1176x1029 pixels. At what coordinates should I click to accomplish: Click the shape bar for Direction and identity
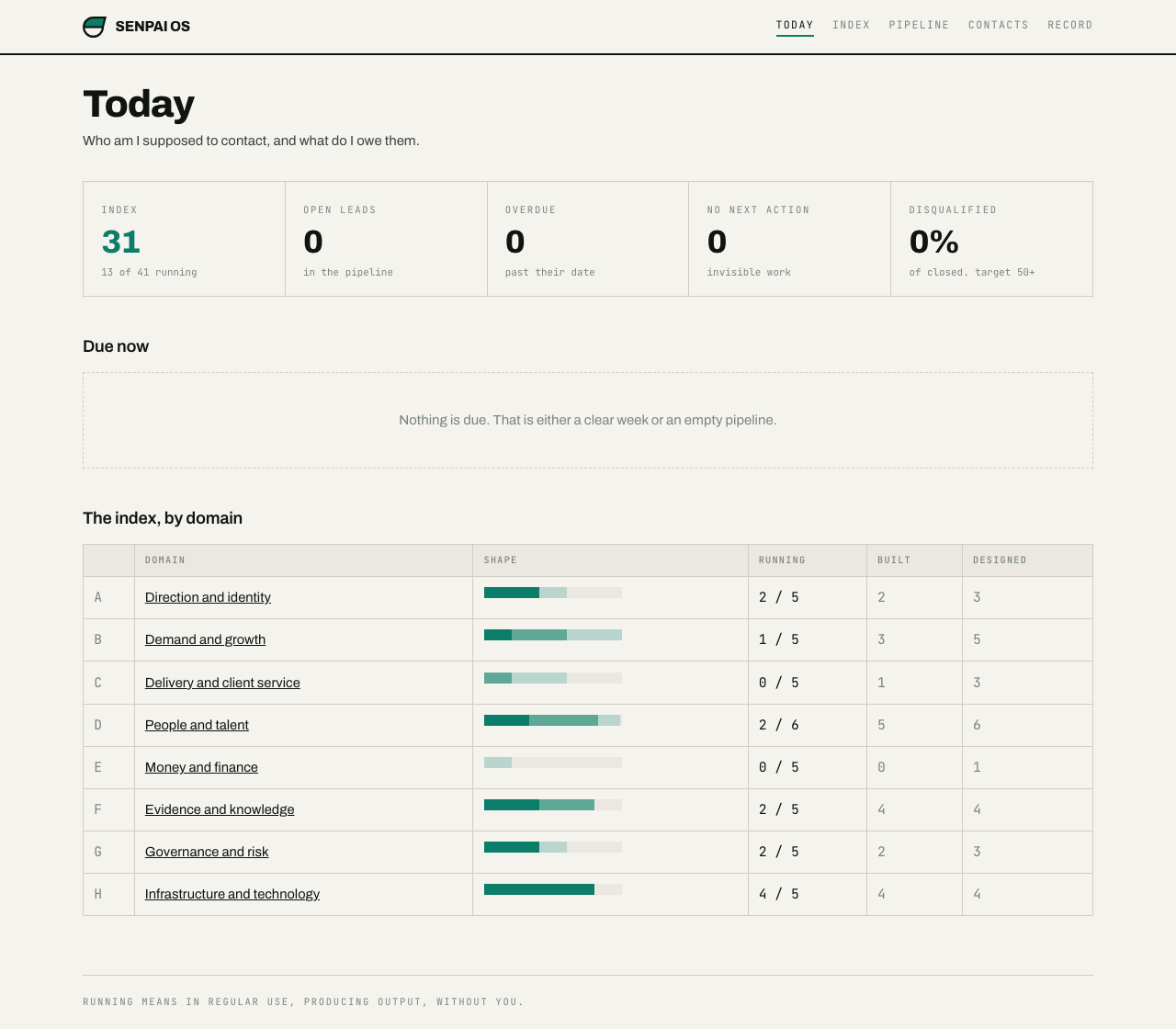coord(553,593)
